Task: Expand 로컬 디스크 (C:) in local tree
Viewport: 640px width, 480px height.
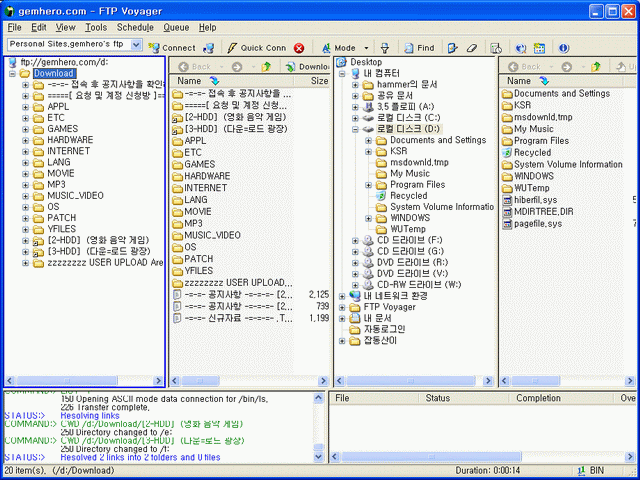Action: 355,118
